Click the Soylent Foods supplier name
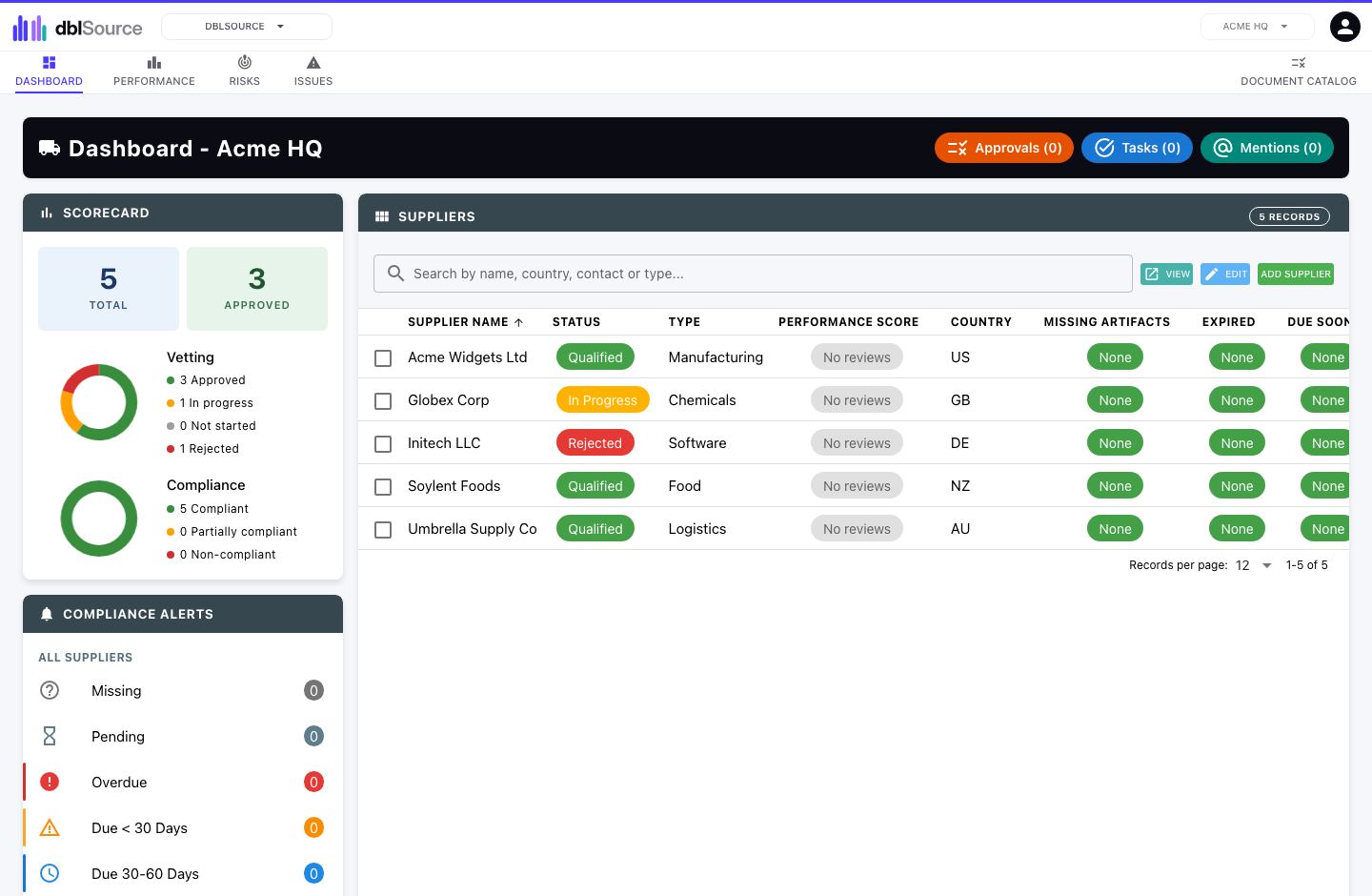Image resolution: width=1372 pixels, height=896 pixels. click(x=454, y=486)
